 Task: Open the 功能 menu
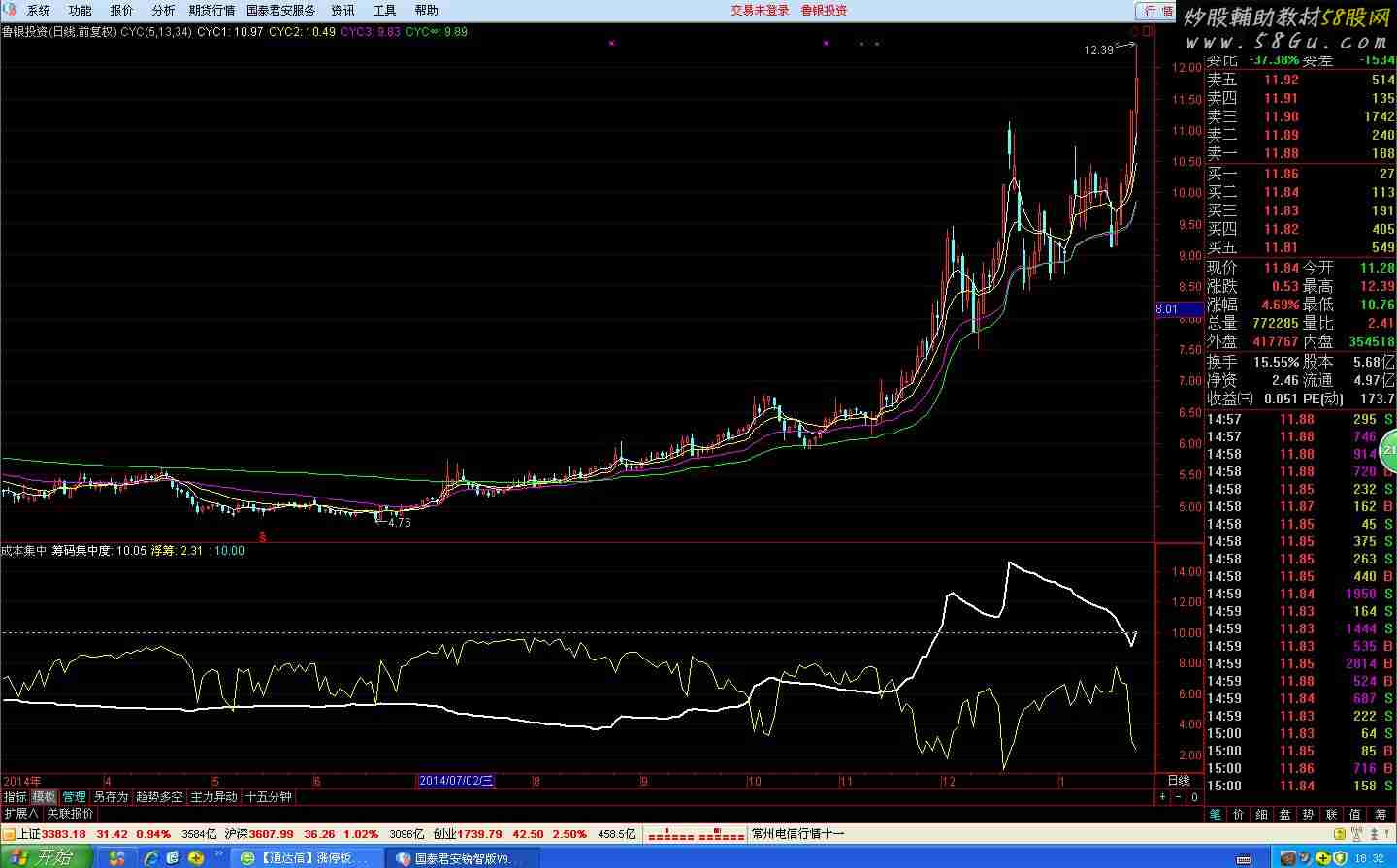coord(80,11)
